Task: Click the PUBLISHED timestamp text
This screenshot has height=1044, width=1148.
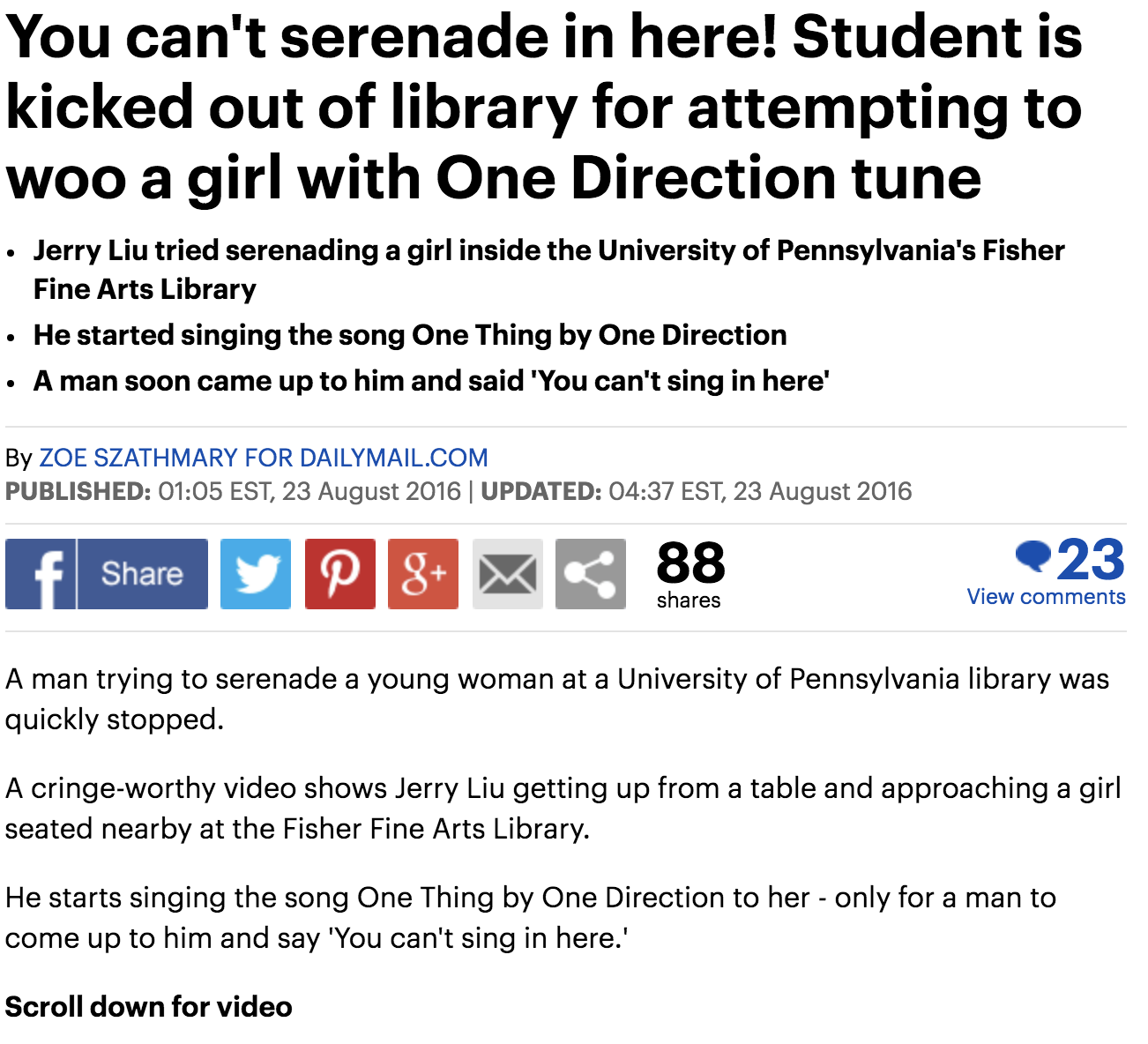Action: [x=233, y=491]
